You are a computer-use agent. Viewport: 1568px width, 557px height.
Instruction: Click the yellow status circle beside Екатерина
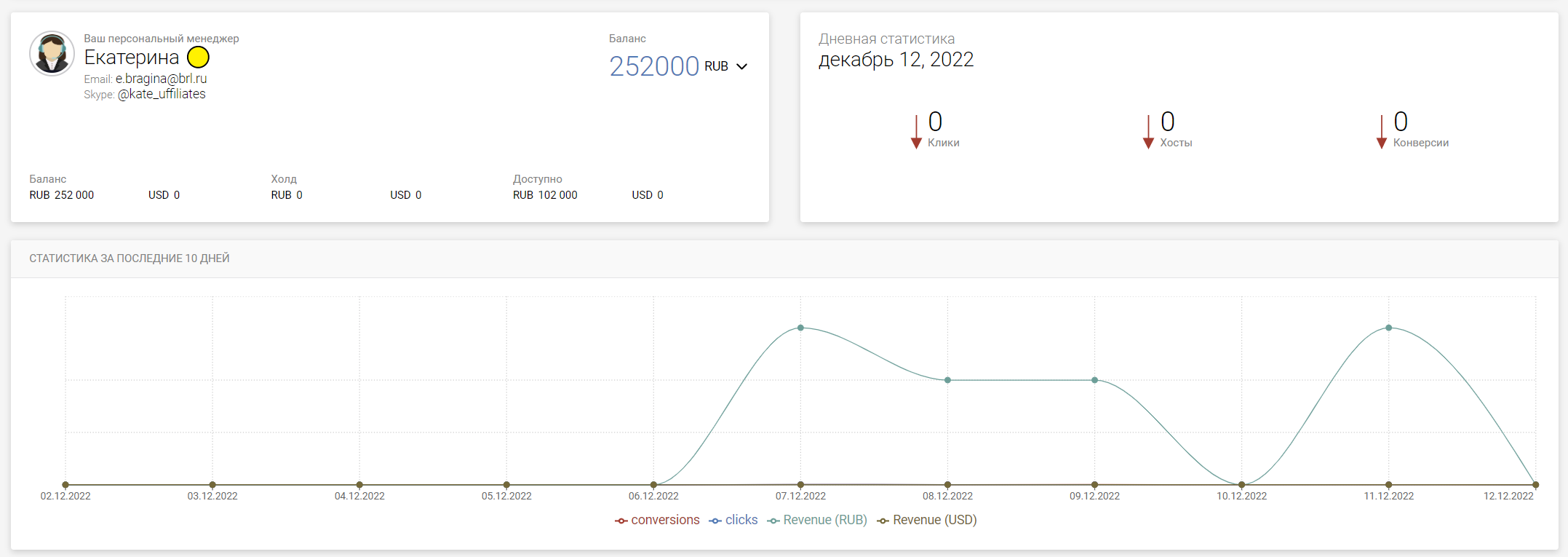pos(198,57)
